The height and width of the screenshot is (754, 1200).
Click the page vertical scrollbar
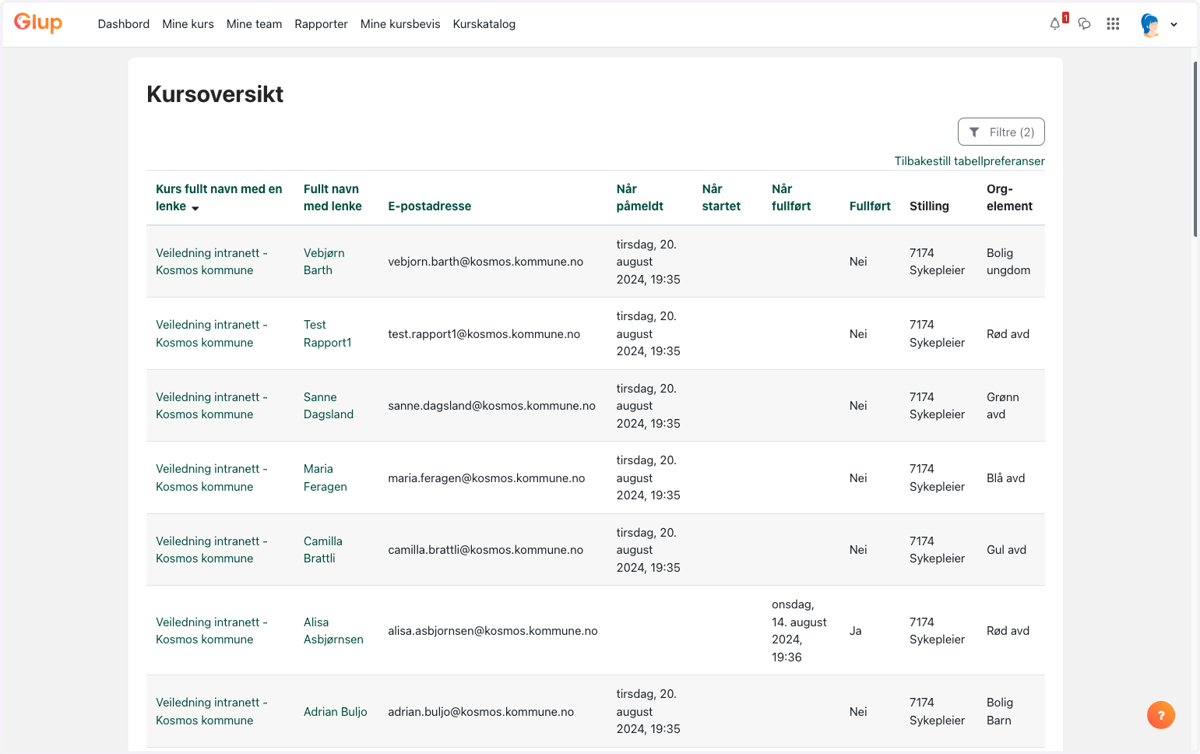1195,150
